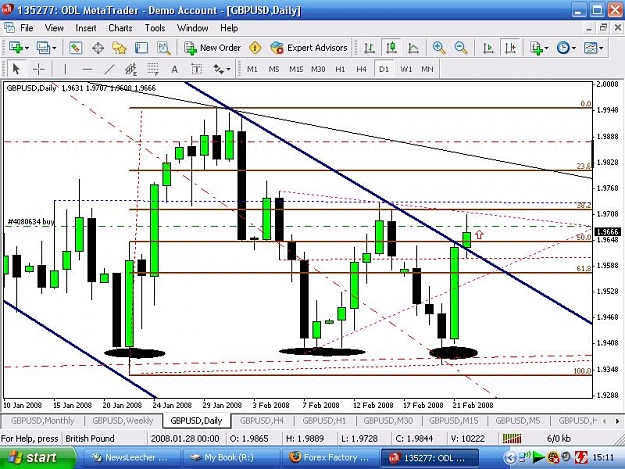Open the Data Window crosshair icon
The width and height of the screenshot is (625, 469).
pyautogui.click(x=98, y=48)
